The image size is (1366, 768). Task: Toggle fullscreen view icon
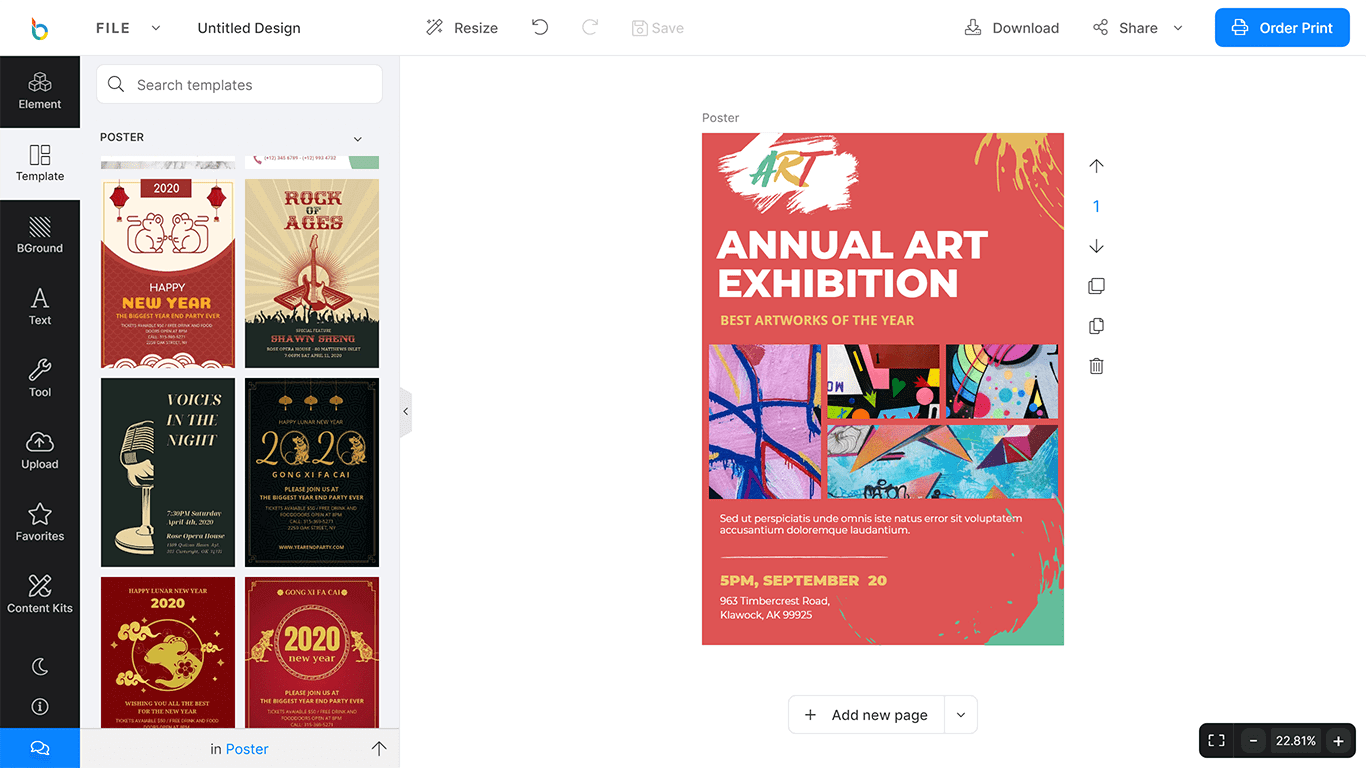click(1216, 741)
